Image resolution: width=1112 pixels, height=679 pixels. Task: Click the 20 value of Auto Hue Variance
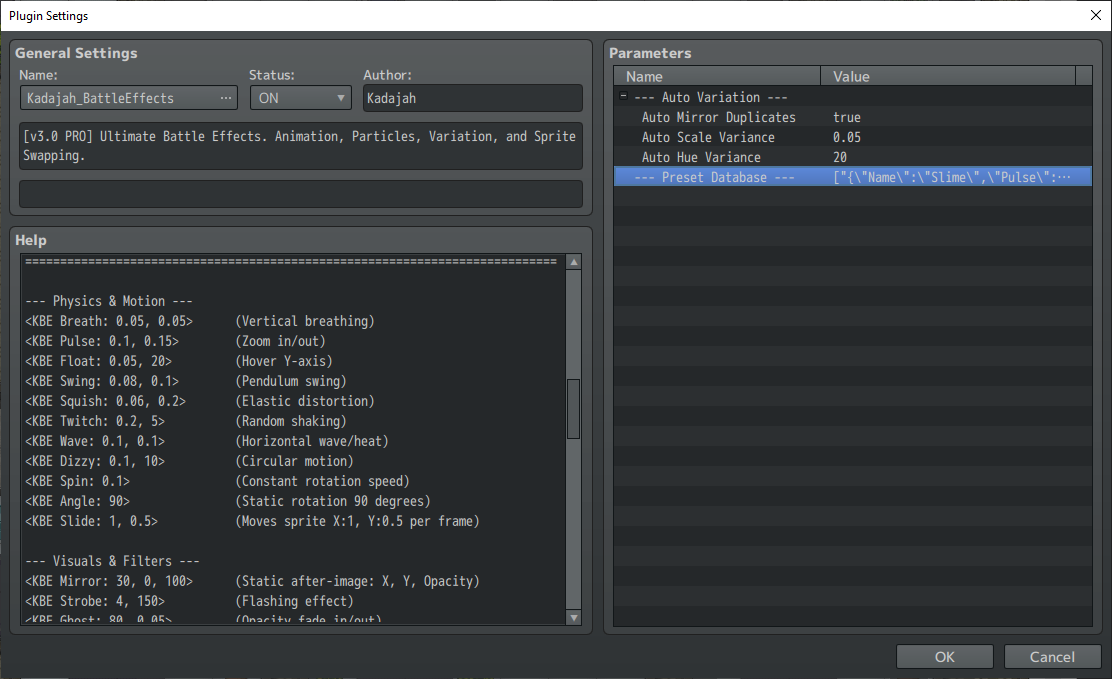click(x=840, y=157)
